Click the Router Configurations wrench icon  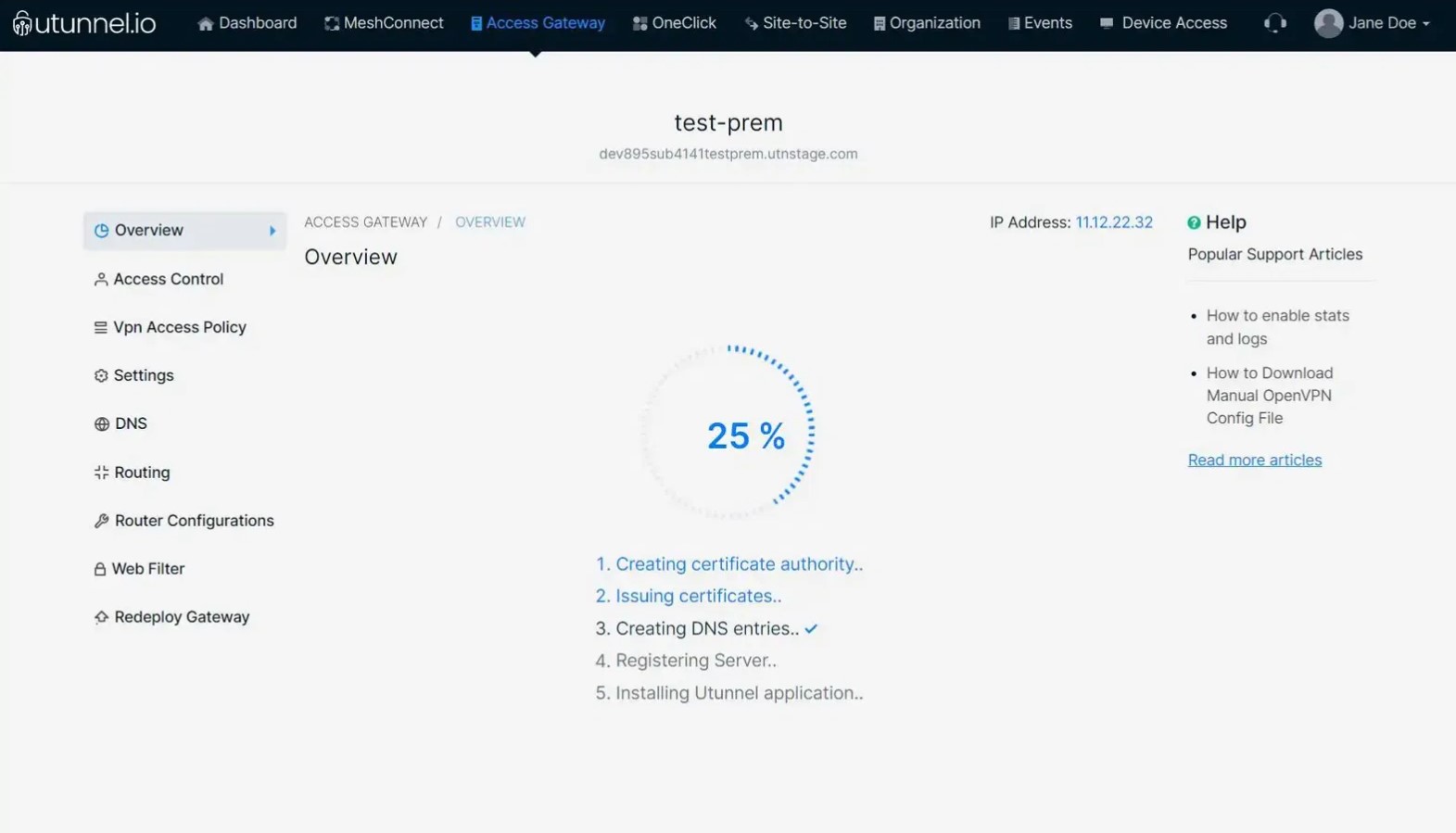[x=102, y=521]
